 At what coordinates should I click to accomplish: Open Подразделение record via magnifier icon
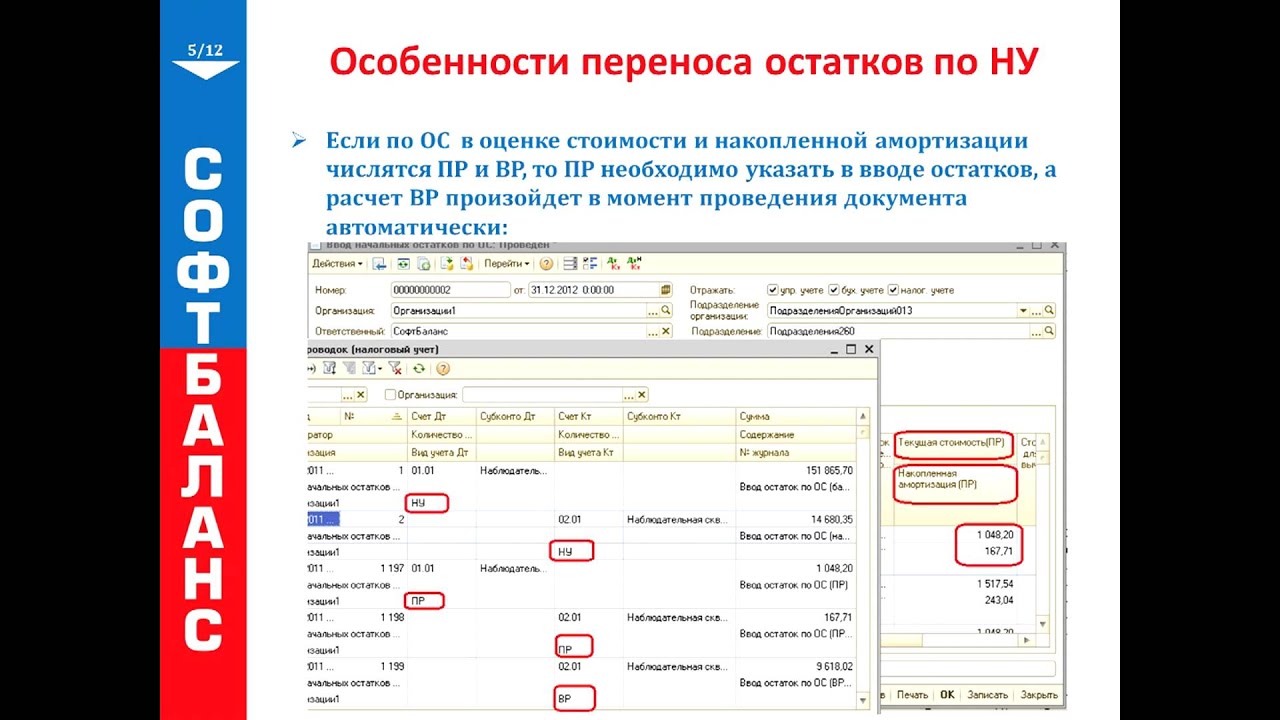click(x=1049, y=331)
